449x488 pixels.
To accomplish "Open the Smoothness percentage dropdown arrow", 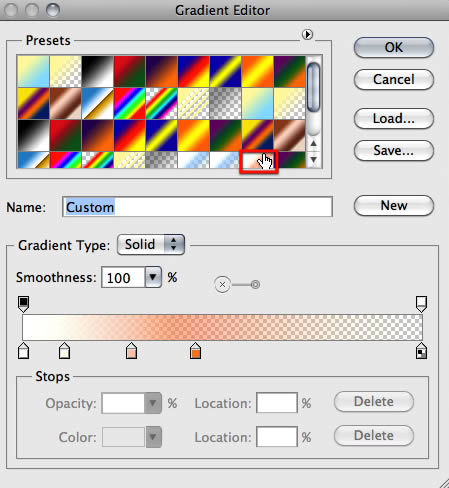I will [153, 277].
